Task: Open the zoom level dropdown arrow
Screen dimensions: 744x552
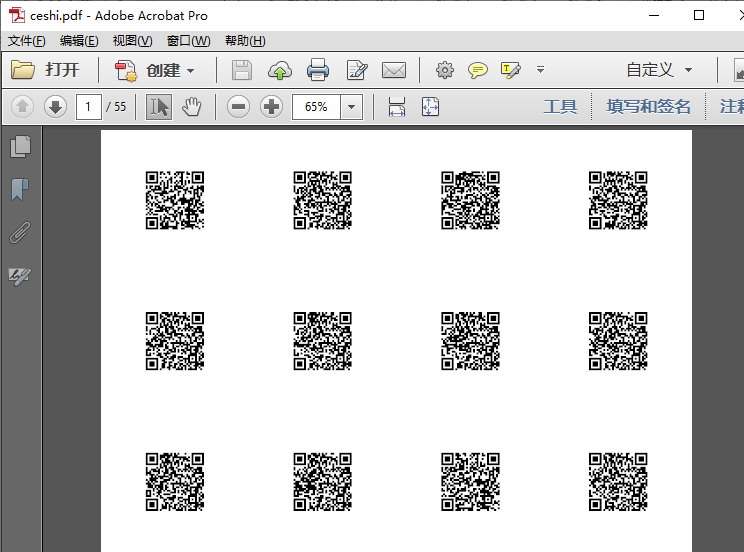Action: [352, 106]
